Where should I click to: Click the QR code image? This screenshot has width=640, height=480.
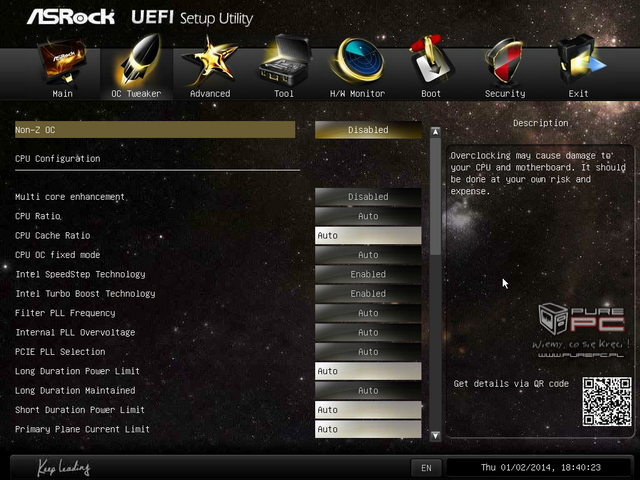607,402
